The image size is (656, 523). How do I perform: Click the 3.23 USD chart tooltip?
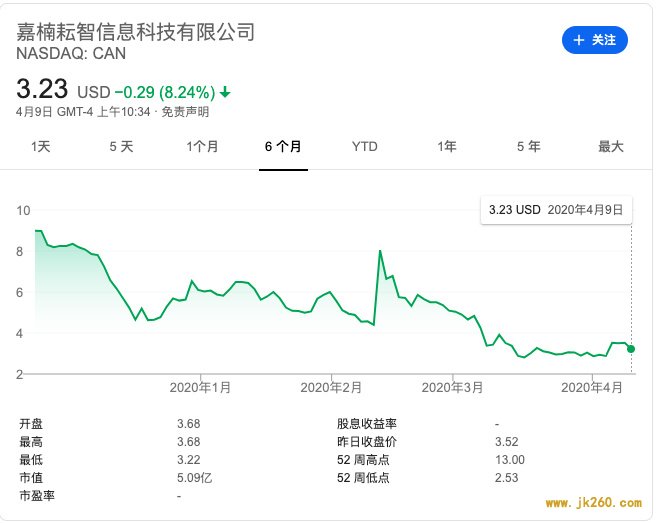click(556, 210)
